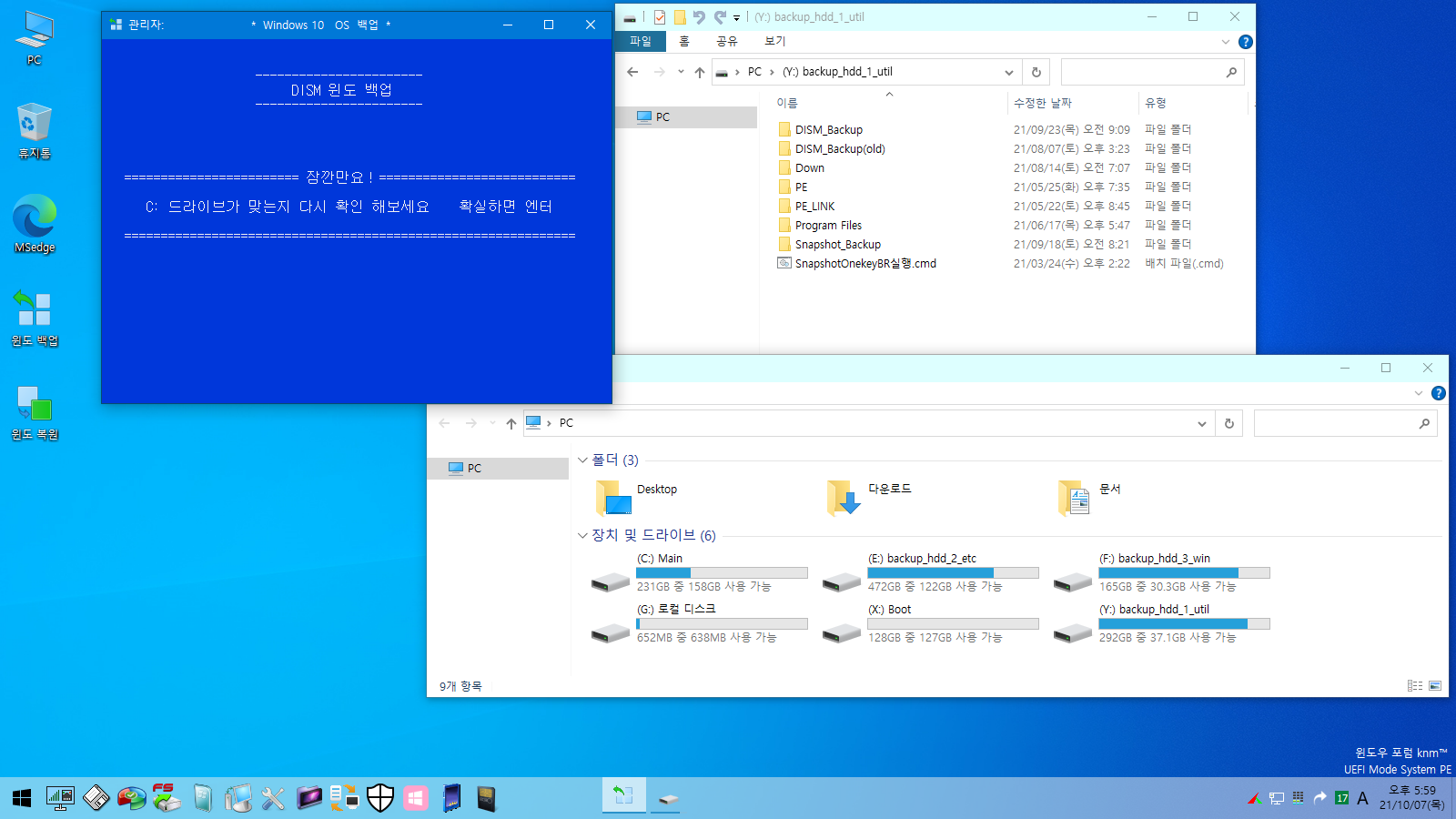The image size is (1456, 819).
Task: Open the 파일 ribbon tab
Action: point(641,41)
